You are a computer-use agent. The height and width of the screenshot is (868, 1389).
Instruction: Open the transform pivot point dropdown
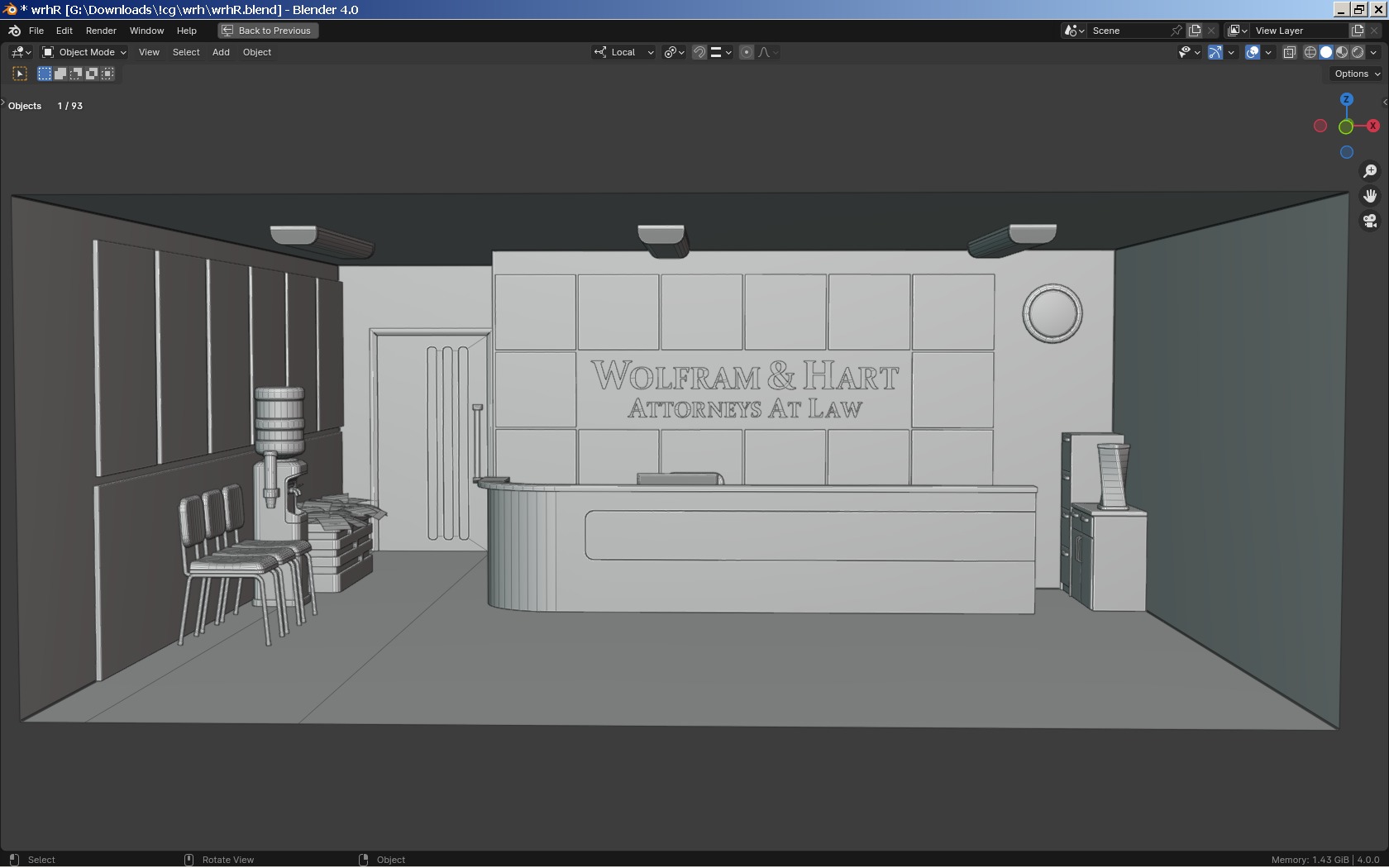(x=675, y=52)
